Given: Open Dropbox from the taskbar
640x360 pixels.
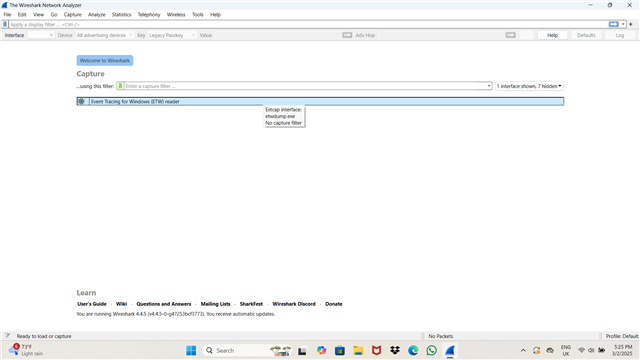Looking at the screenshot, I should (x=395, y=351).
